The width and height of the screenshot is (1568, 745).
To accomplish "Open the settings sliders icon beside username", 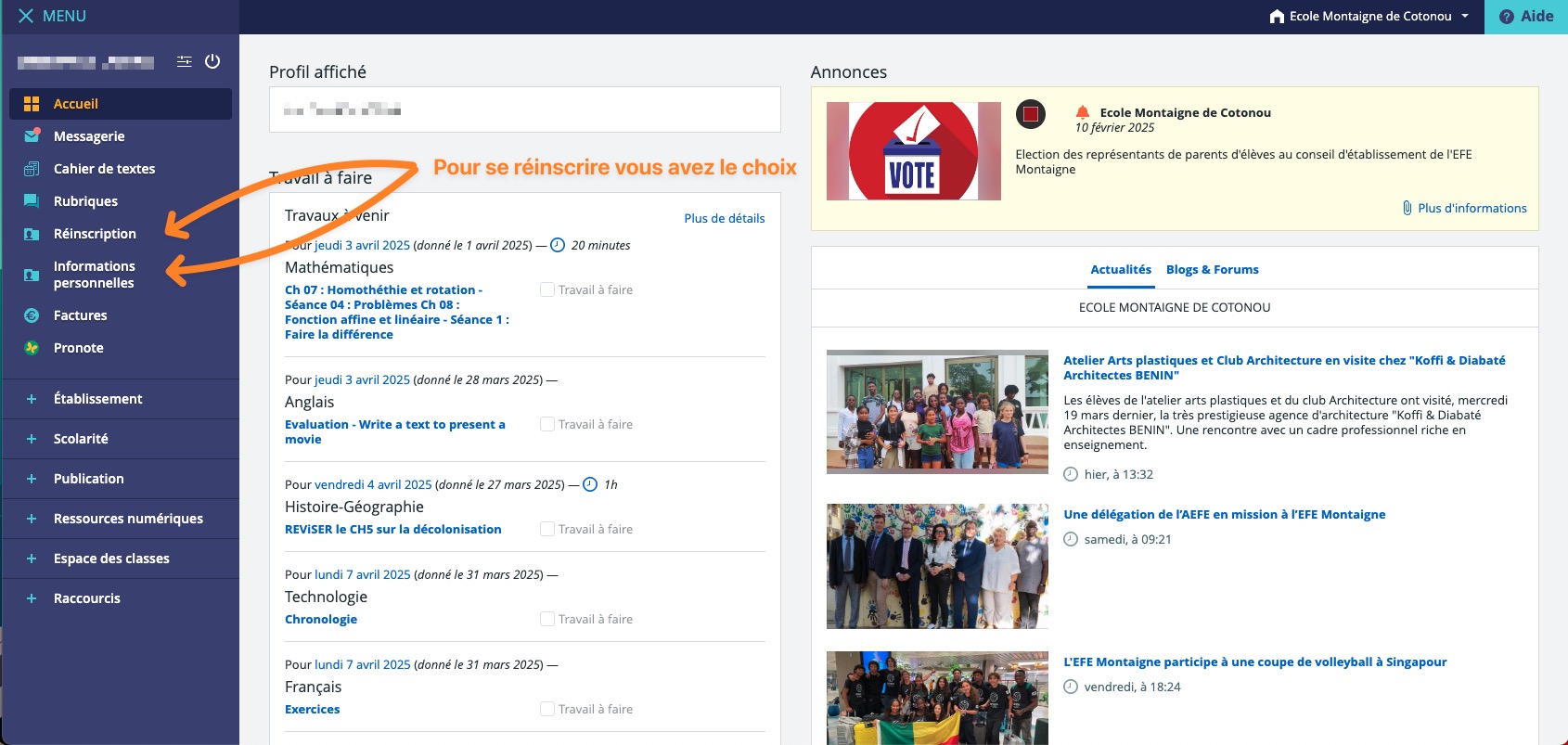I will pos(185,61).
